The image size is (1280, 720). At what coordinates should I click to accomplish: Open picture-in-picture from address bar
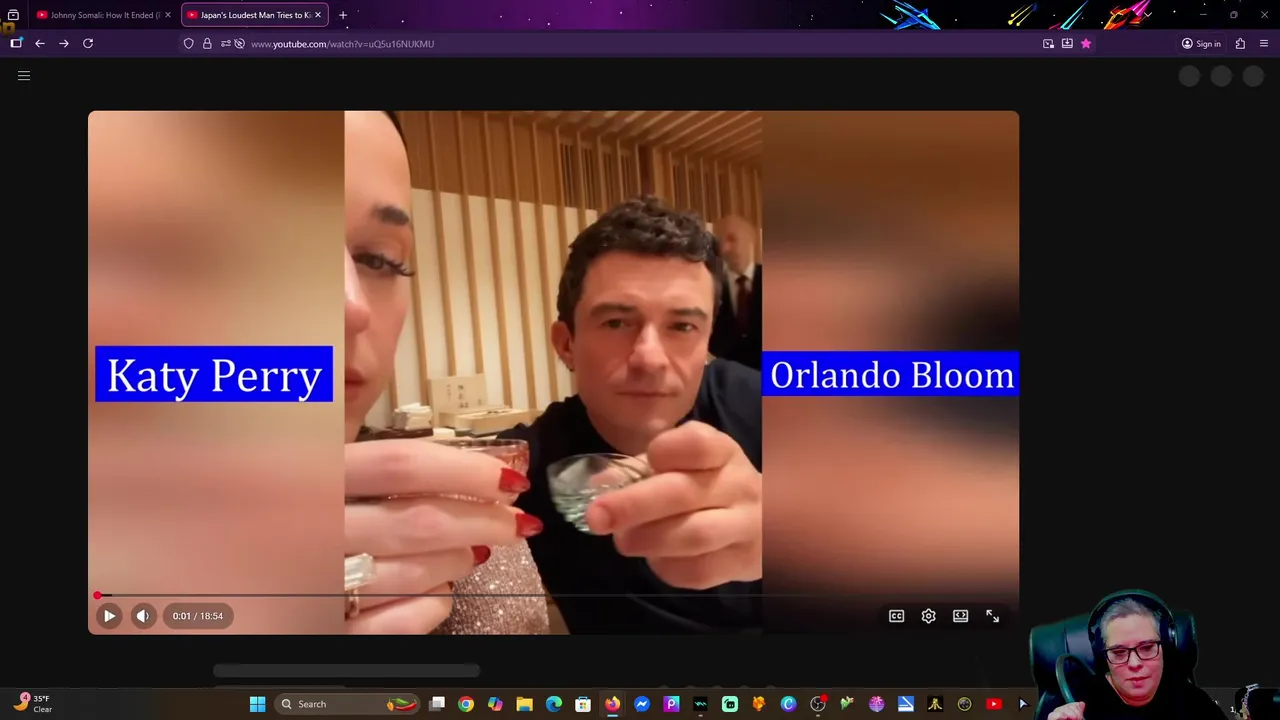pyautogui.click(x=1048, y=44)
